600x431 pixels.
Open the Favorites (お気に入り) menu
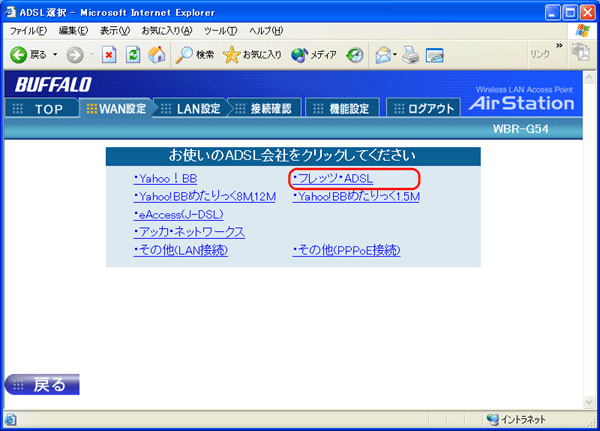pyautogui.click(x=167, y=31)
